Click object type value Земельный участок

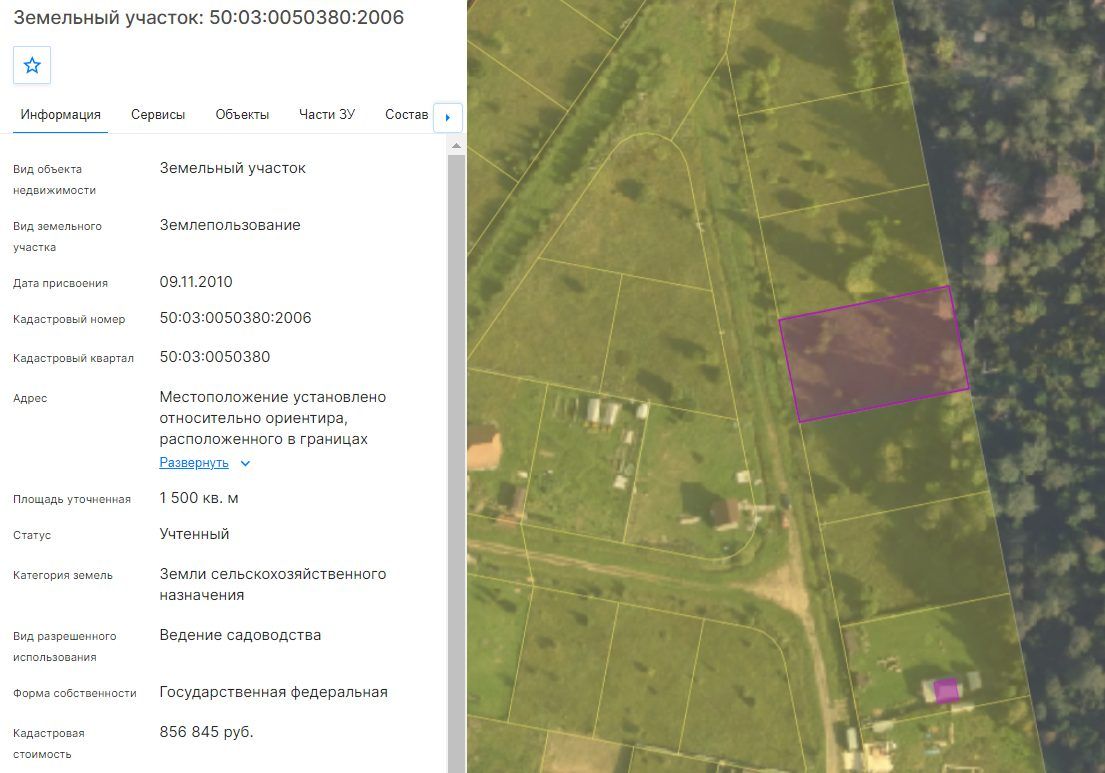click(x=233, y=168)
